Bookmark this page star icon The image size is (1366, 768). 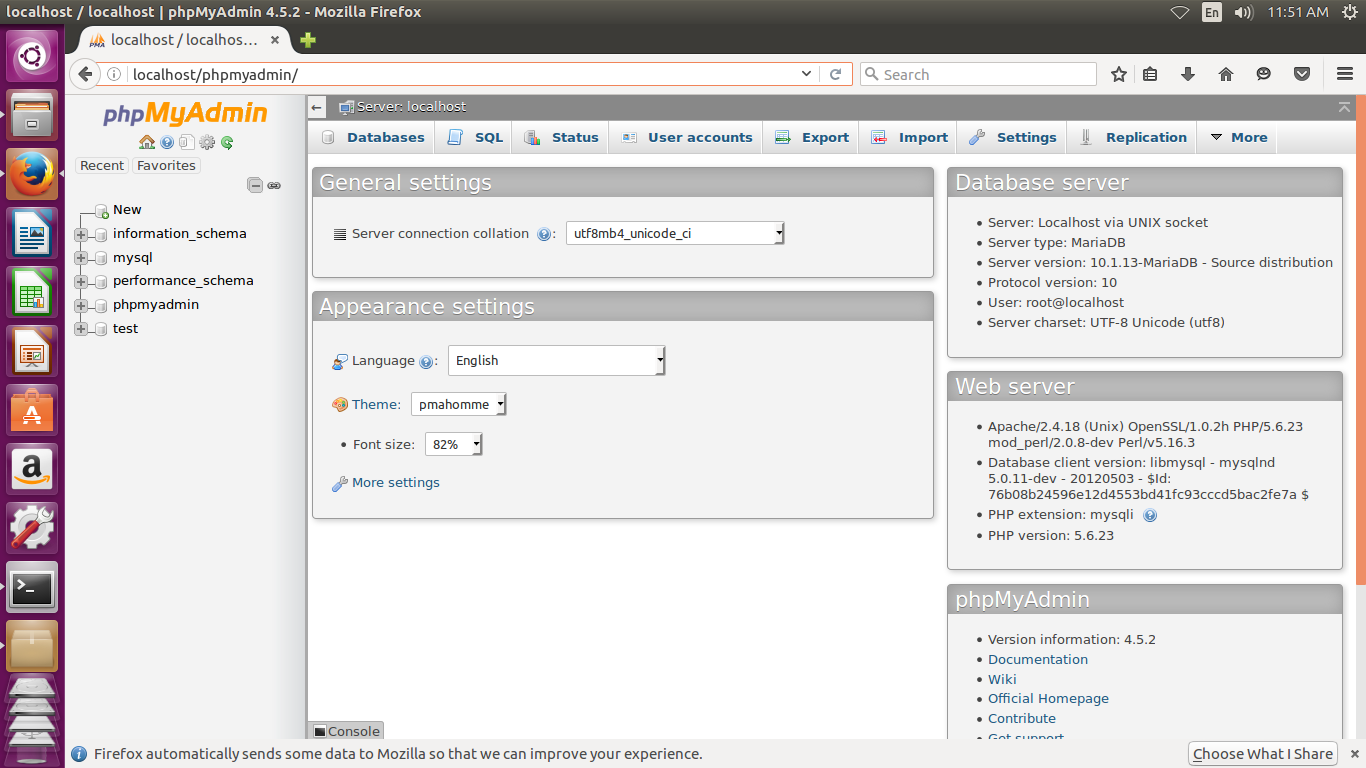(x=1119, y=74)
